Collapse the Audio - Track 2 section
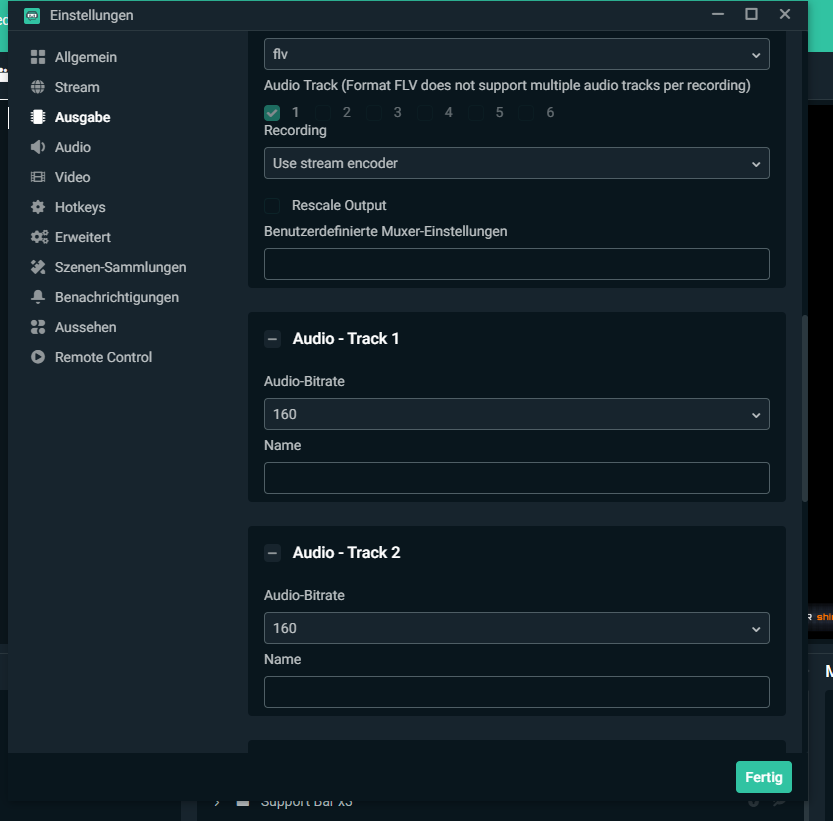The height and width of the screenshot is (821, 833). [x=272, y=553]
